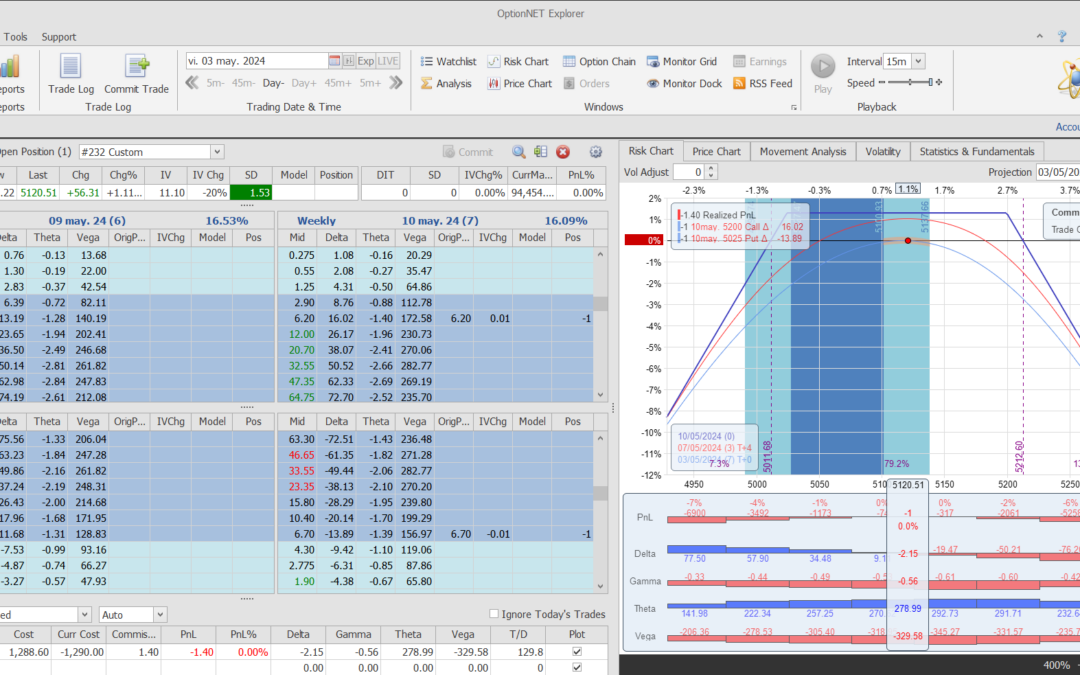Expand the #232 Custom position dropdown

217,152
